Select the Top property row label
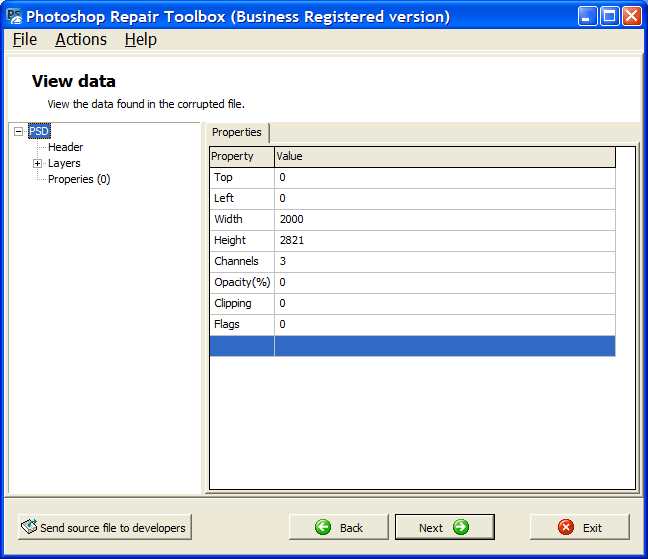The image size is (648, 559). tap(223, 177)
